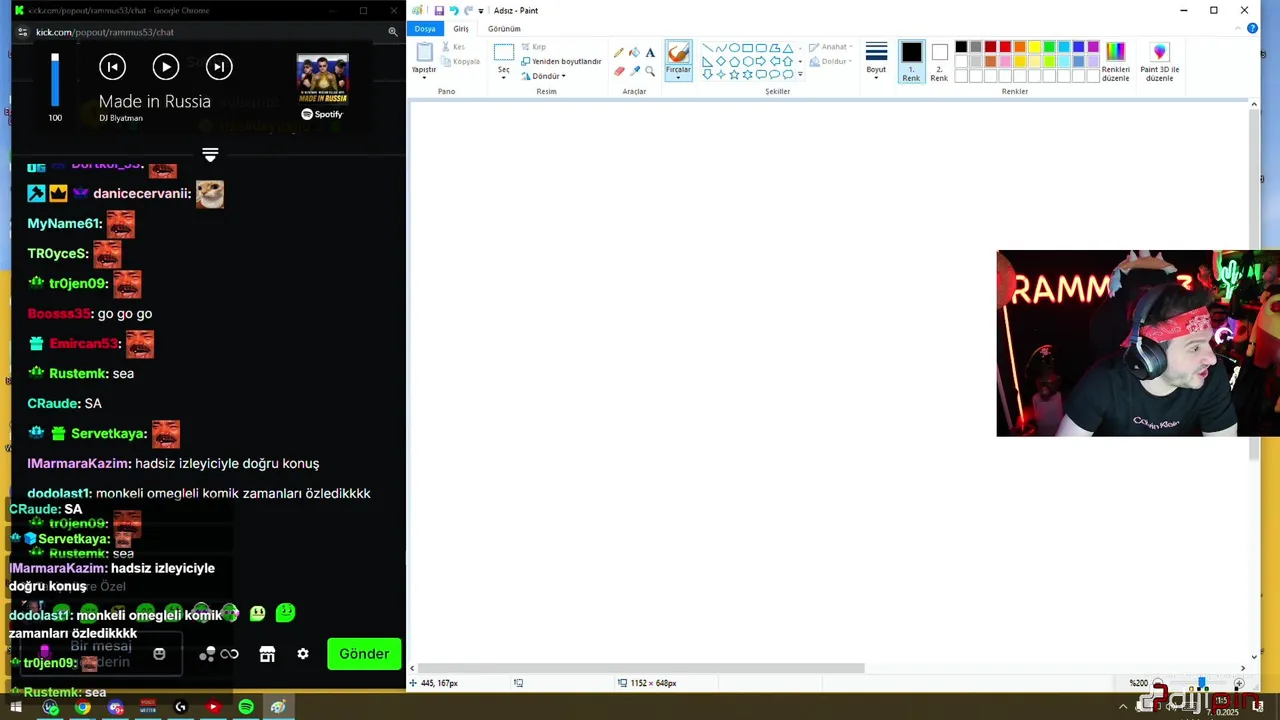Click Kopyala copy in Pano group
The width and height of the screenshot is (1280, 720).
click(x=461, y=61)
